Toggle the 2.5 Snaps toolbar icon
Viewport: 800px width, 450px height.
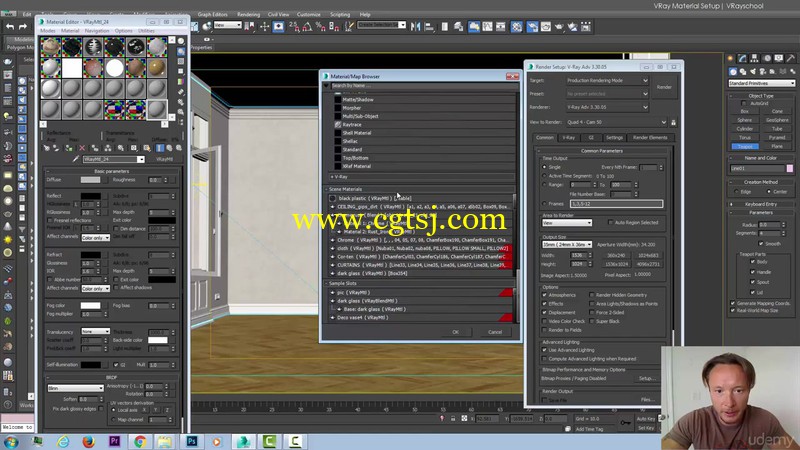coord(294,27)
